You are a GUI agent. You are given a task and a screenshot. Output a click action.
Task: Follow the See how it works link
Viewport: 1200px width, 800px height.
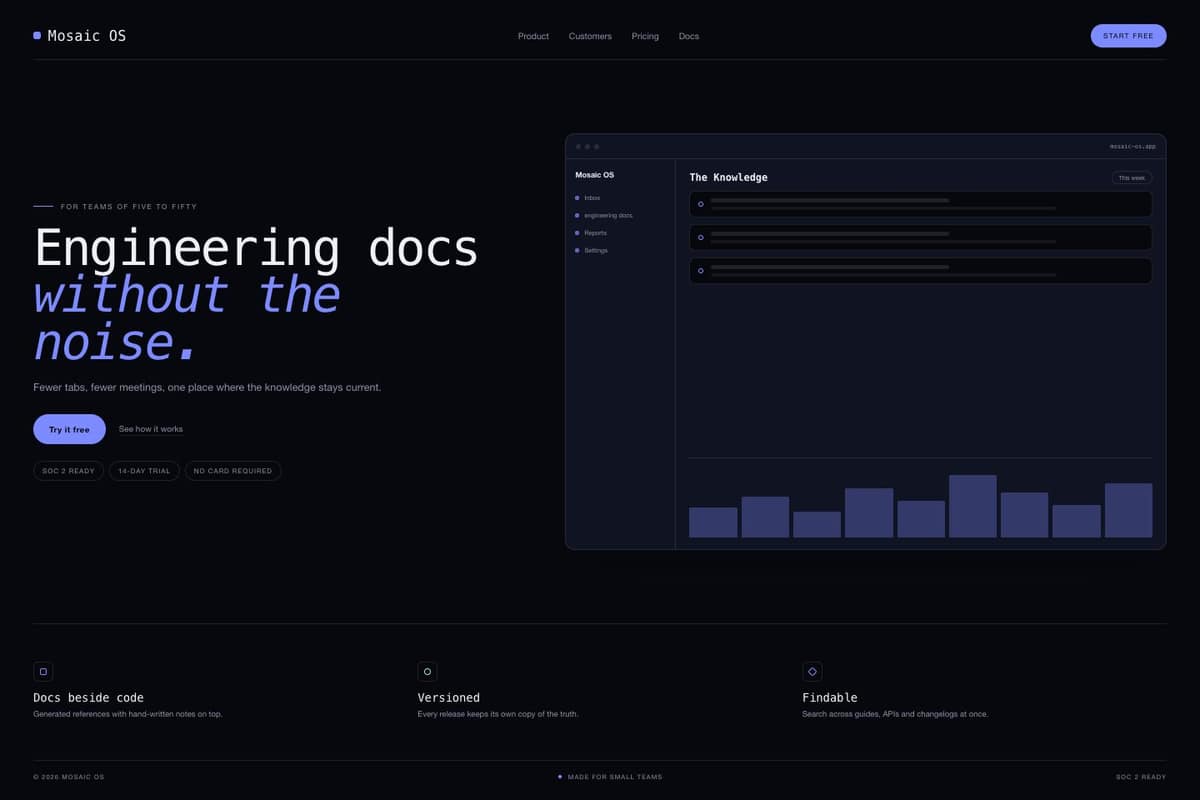point(151,429)
